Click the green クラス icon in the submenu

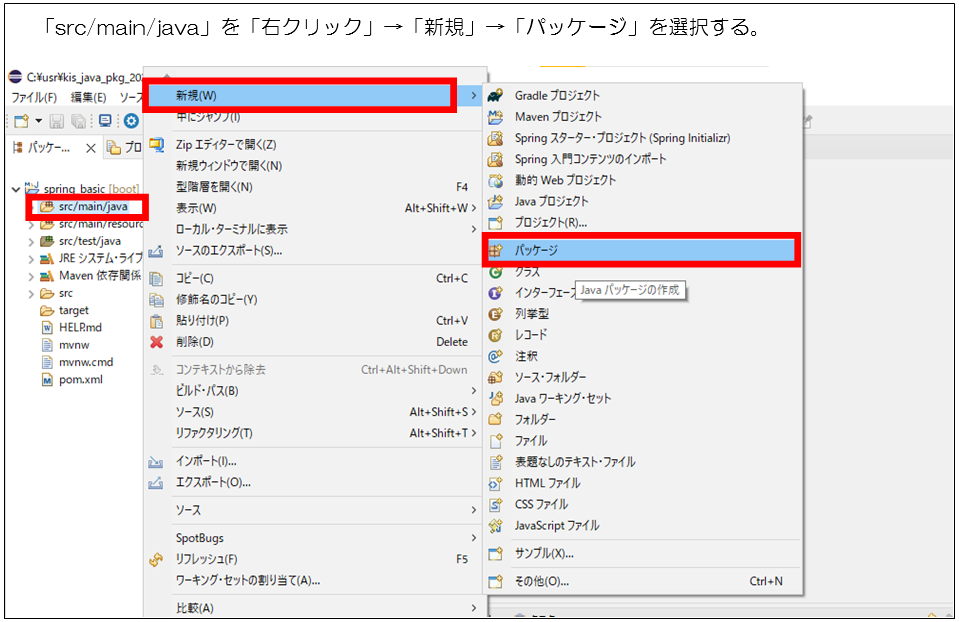point(495,272)
